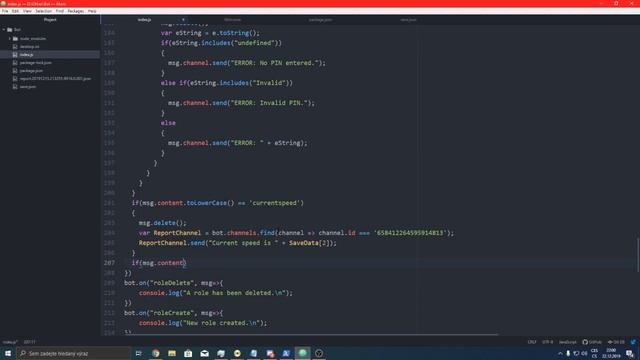Viewport: 640px width, 360px height.
Task: Open Task View on the taskbar
Action: (139, 353)
